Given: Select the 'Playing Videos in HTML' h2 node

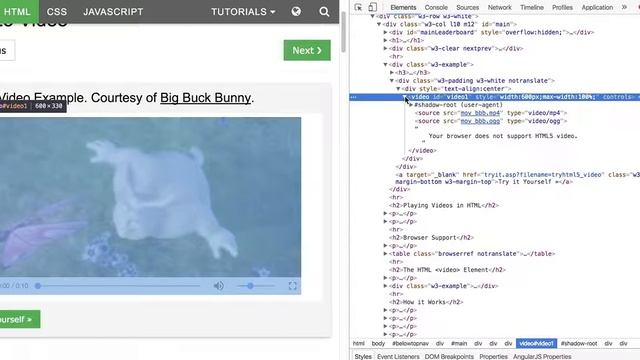Looking at the screenshot, I should click(x=444, y=205).
